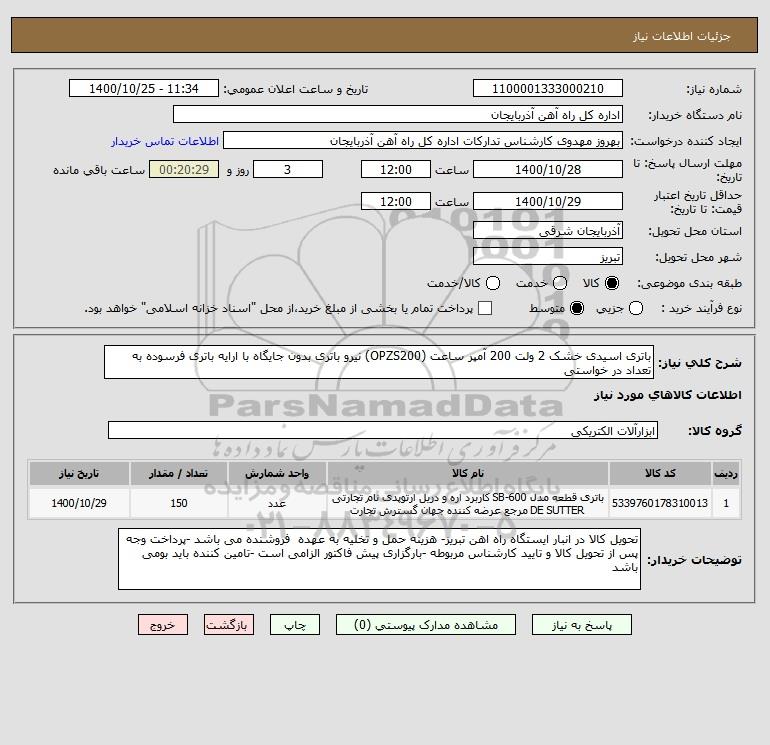Click the خروج exit button
Image resolution: width=770 pixels, height=745 pixels.
163,625
